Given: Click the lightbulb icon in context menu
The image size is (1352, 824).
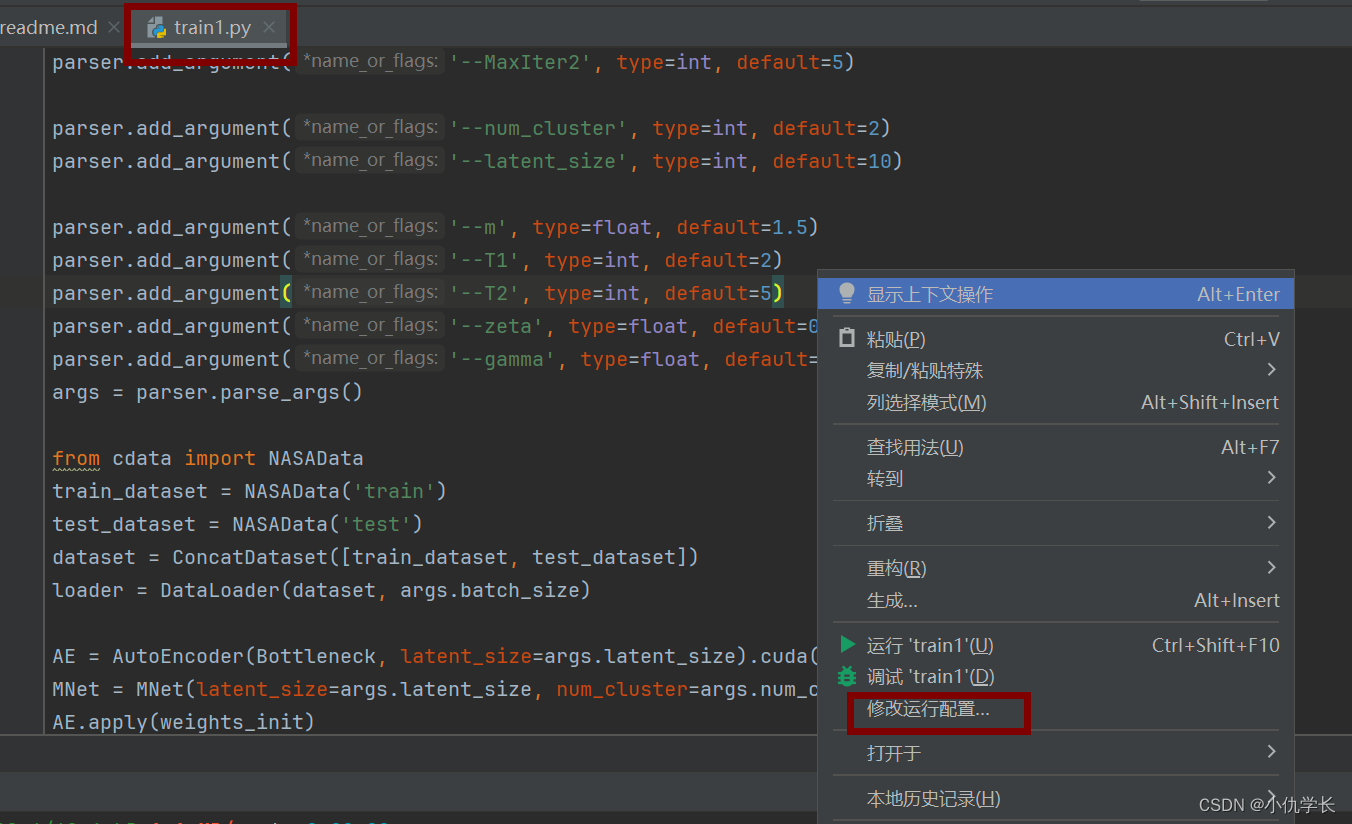Looking at the screenshot, I should [847, 293].
